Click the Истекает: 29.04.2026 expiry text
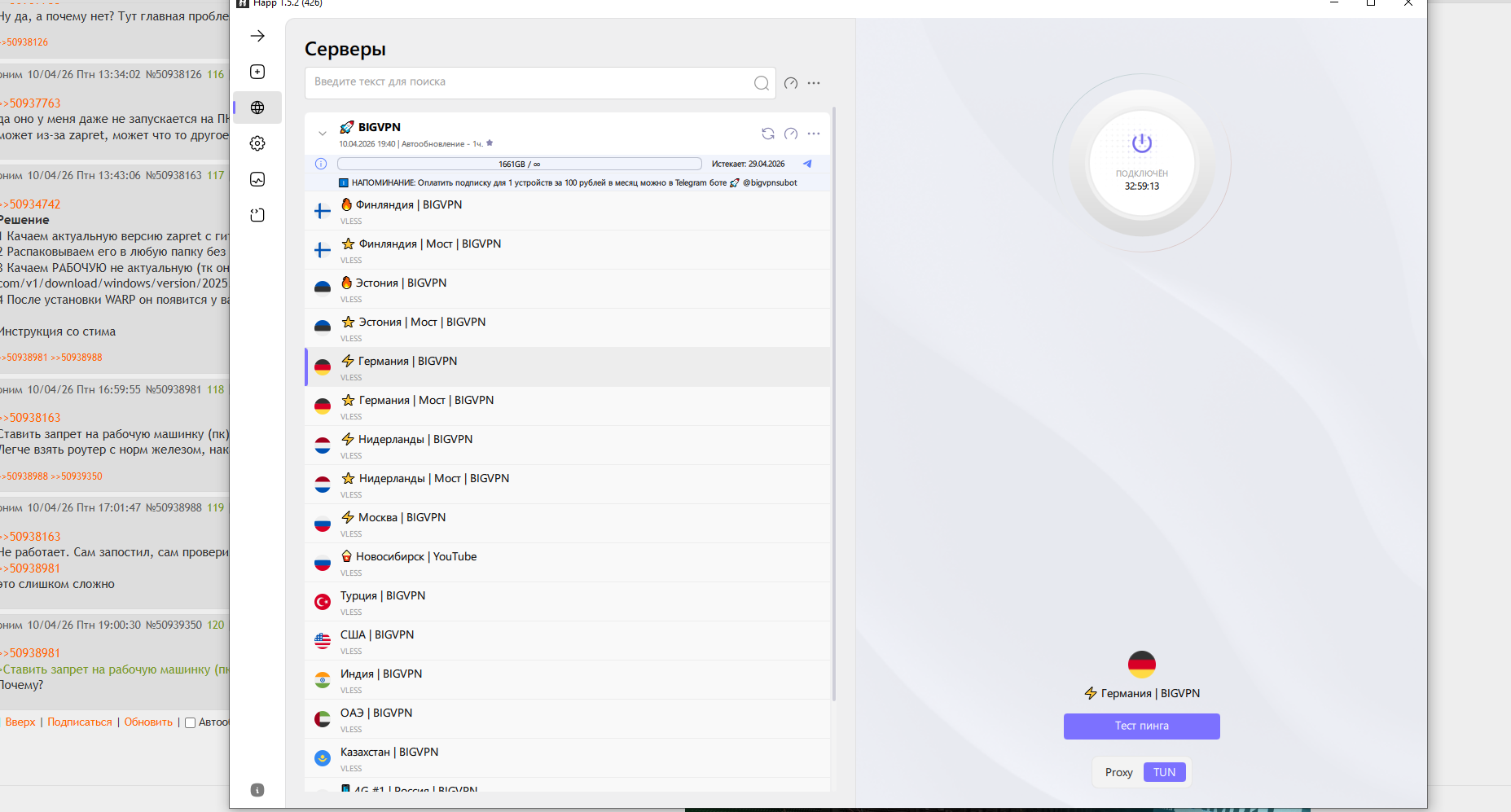 click(749, 164)
